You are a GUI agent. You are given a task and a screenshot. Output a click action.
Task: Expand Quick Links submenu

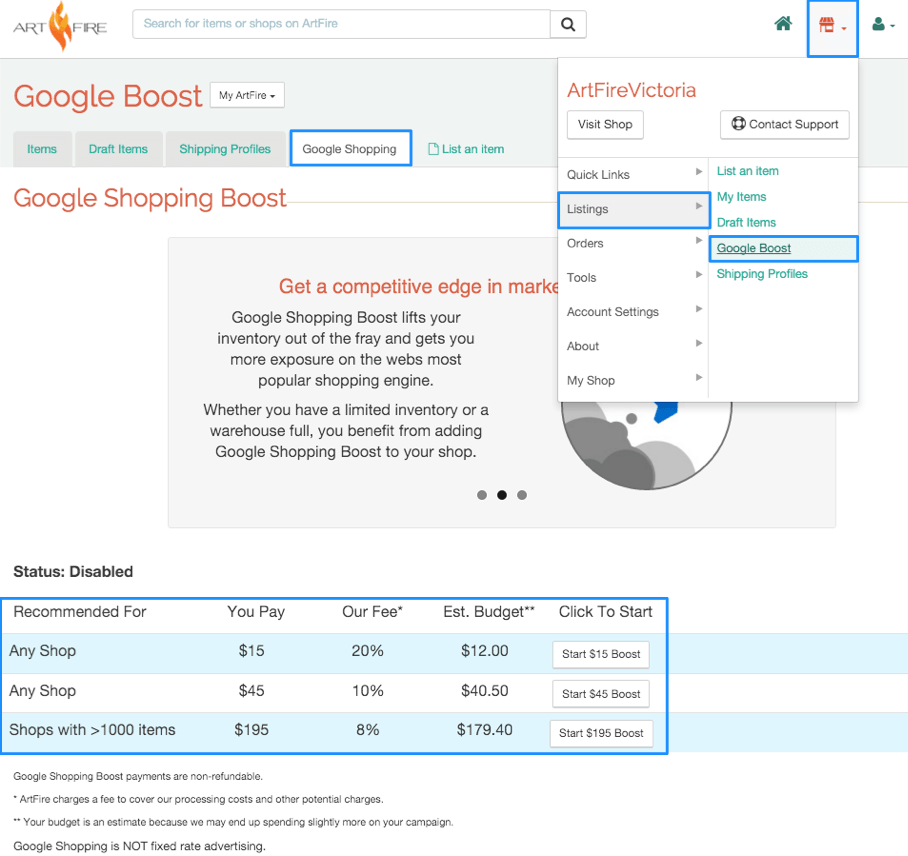tap(634, 174)
